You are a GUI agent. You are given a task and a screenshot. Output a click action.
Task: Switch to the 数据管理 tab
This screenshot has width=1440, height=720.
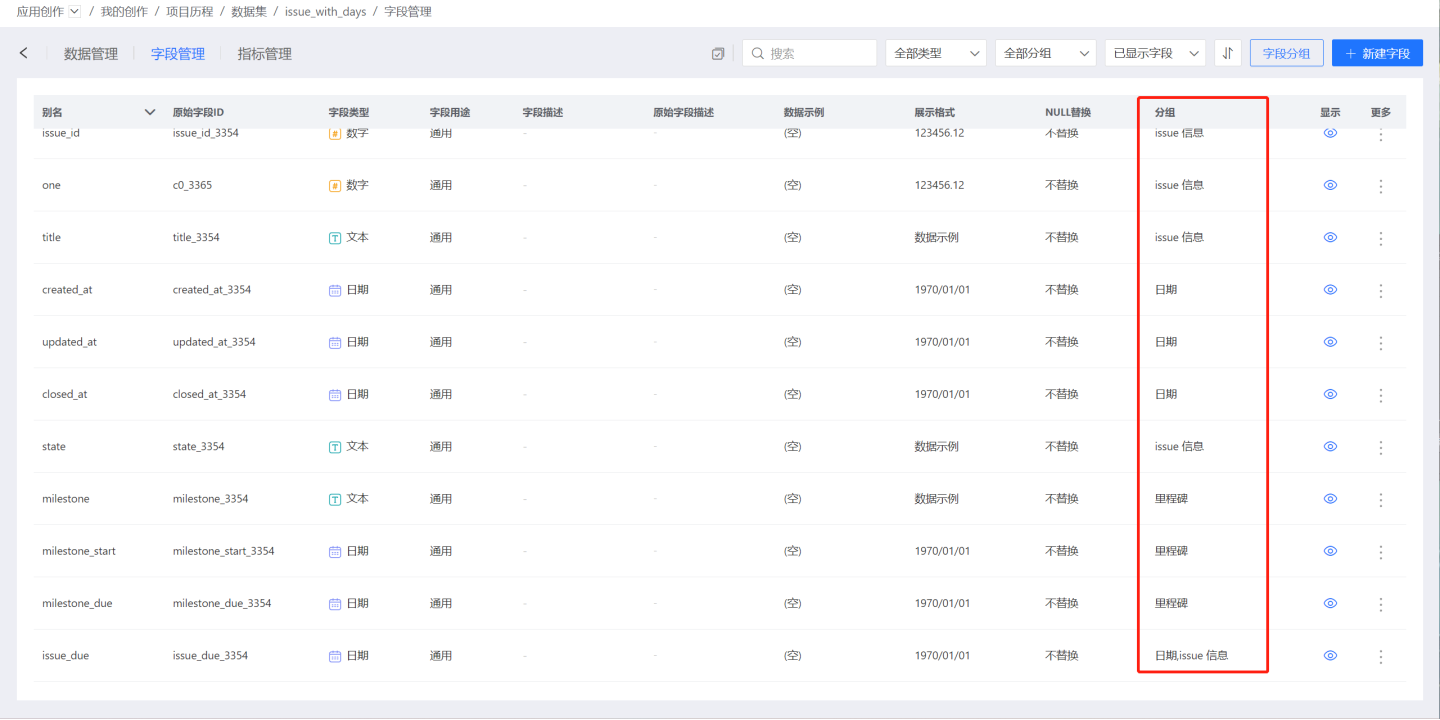(x=91, y=54)
